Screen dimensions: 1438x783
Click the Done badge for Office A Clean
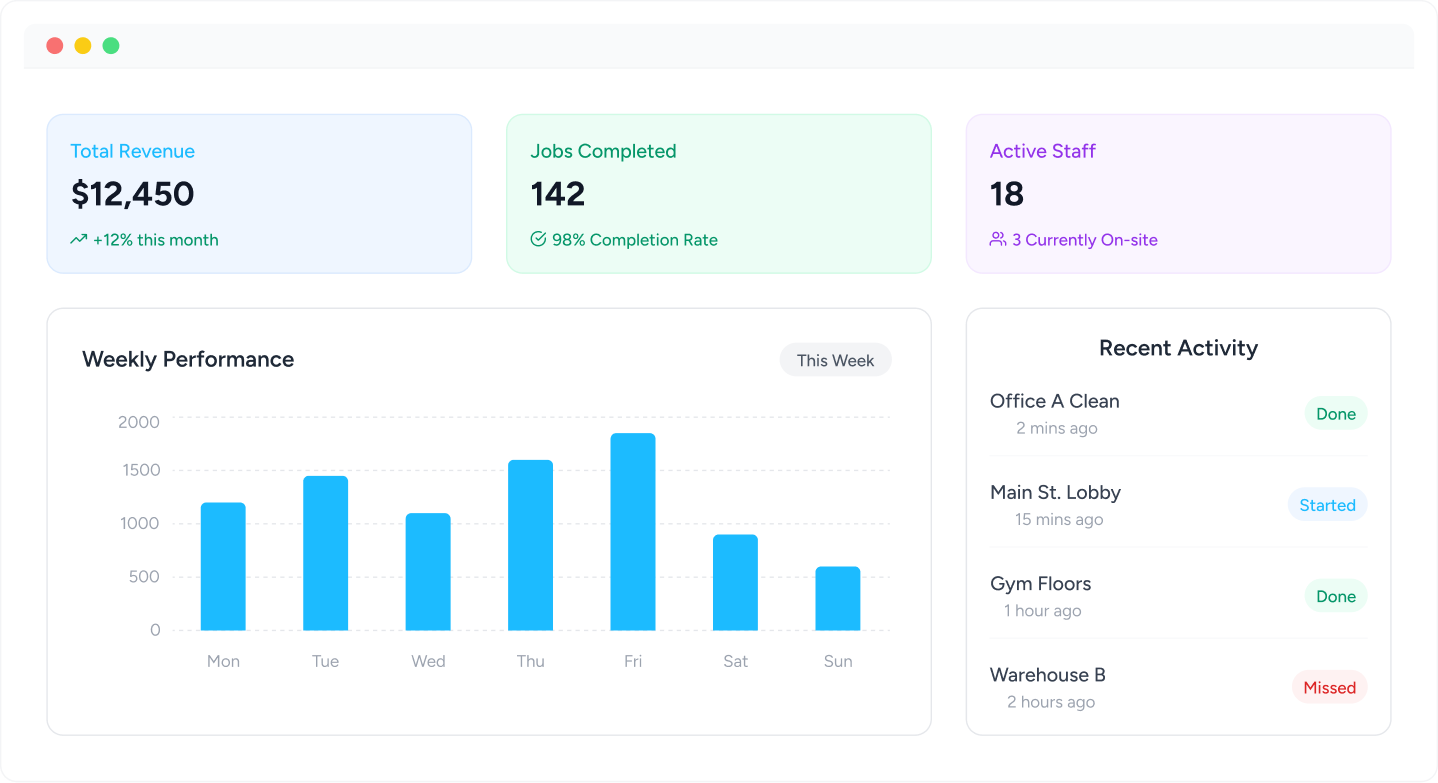tap(1335, 414)
